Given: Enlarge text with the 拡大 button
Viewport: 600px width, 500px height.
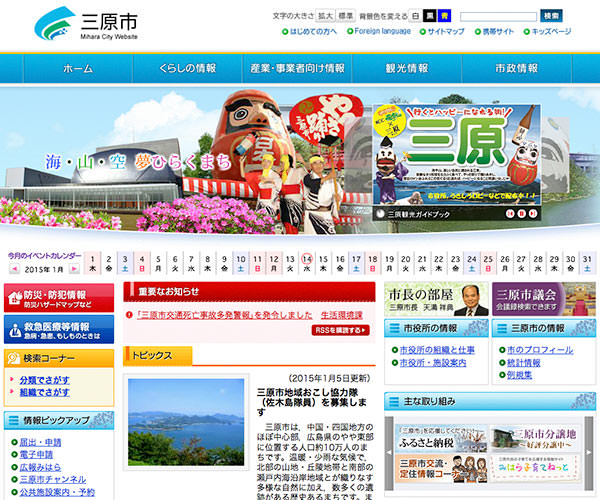Looking at the screenshot, I should 325,16.
